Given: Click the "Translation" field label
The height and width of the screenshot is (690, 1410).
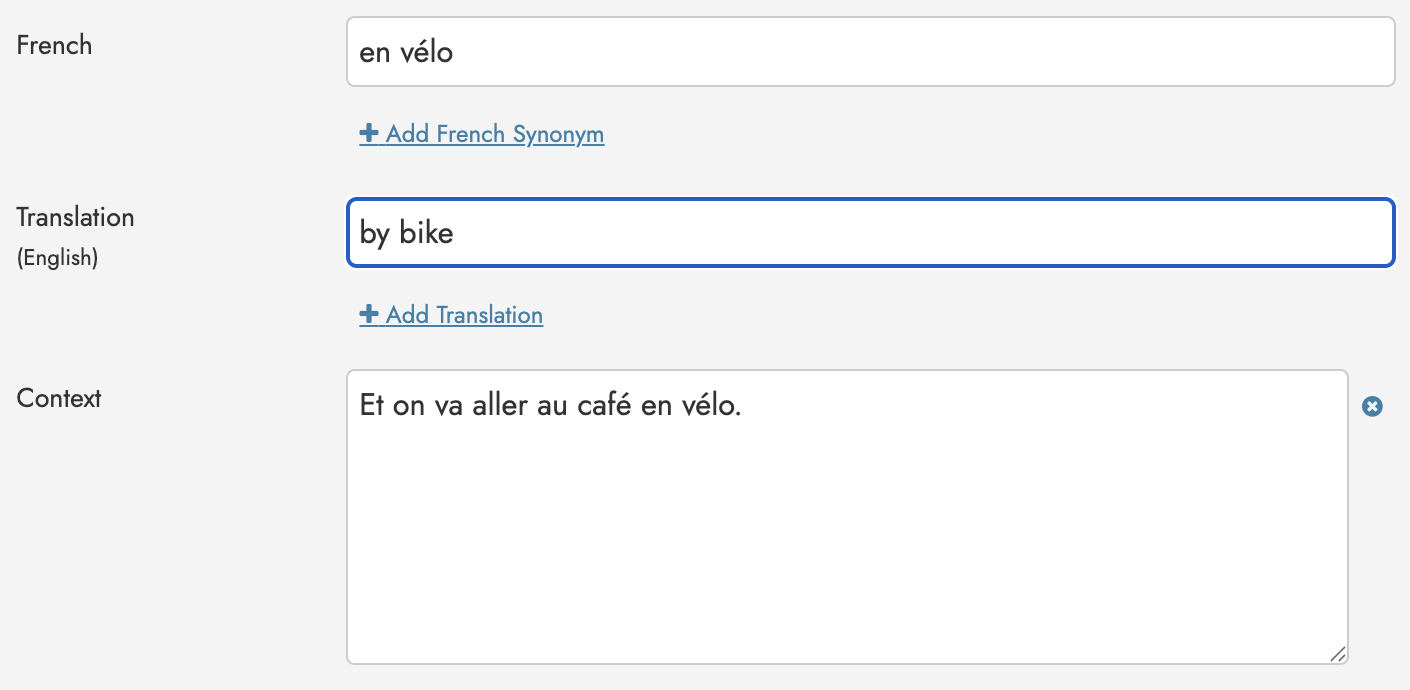Looking at the screenshot, I should click(75, 217).
